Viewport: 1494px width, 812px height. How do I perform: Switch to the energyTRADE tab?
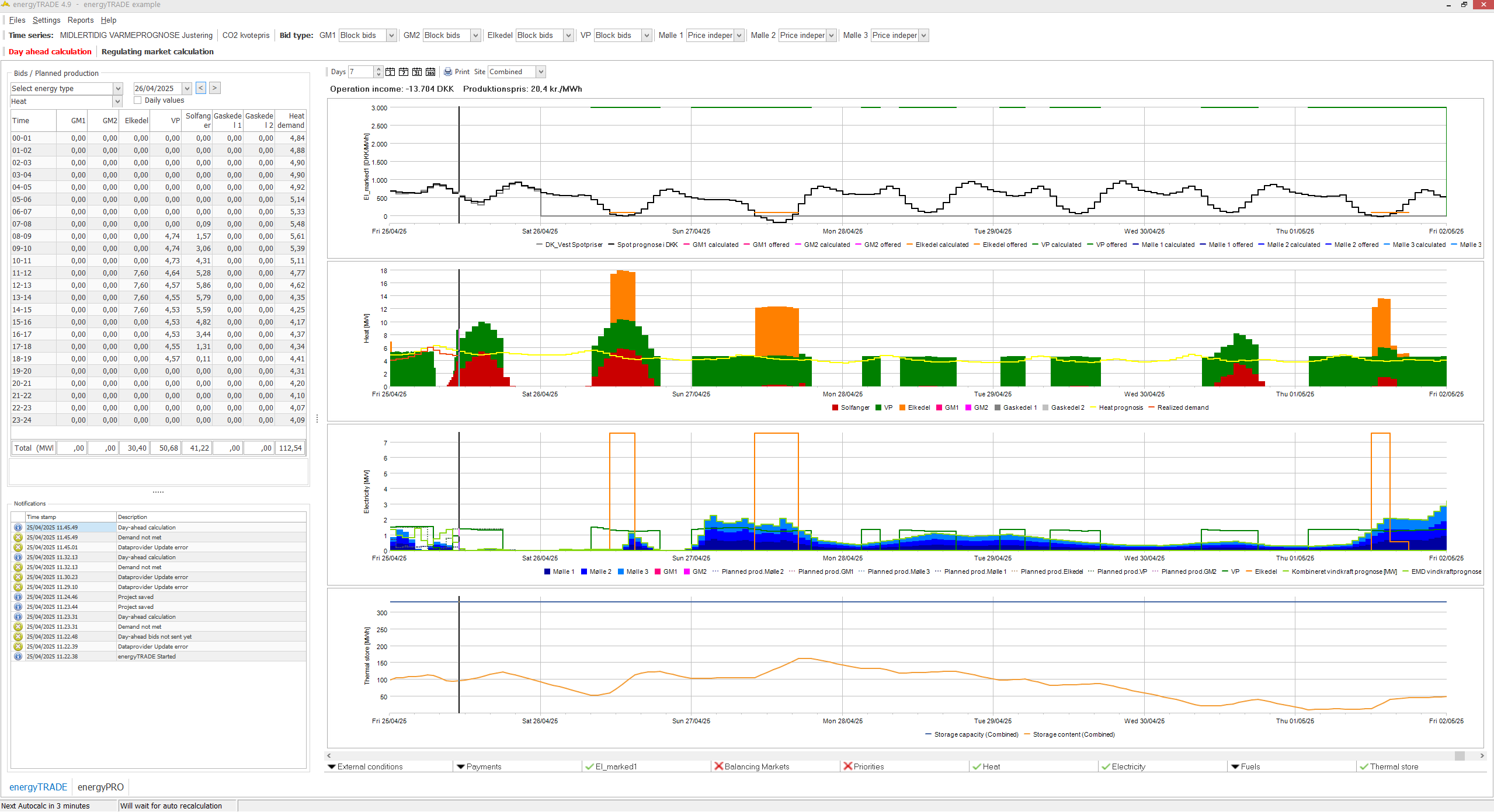click(x=38, y=787)
